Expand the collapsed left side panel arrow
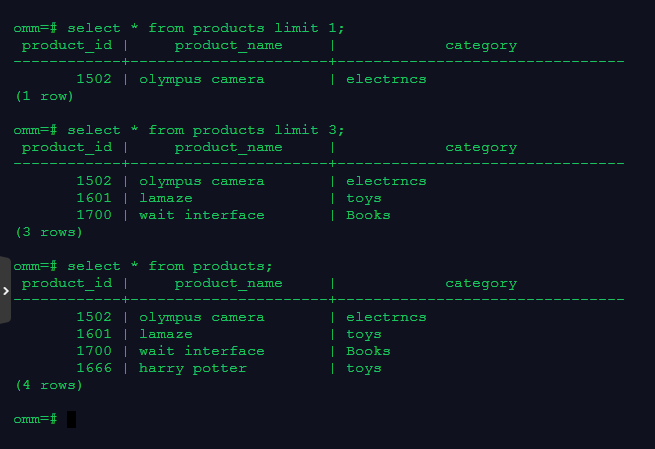 click(5, 291)
